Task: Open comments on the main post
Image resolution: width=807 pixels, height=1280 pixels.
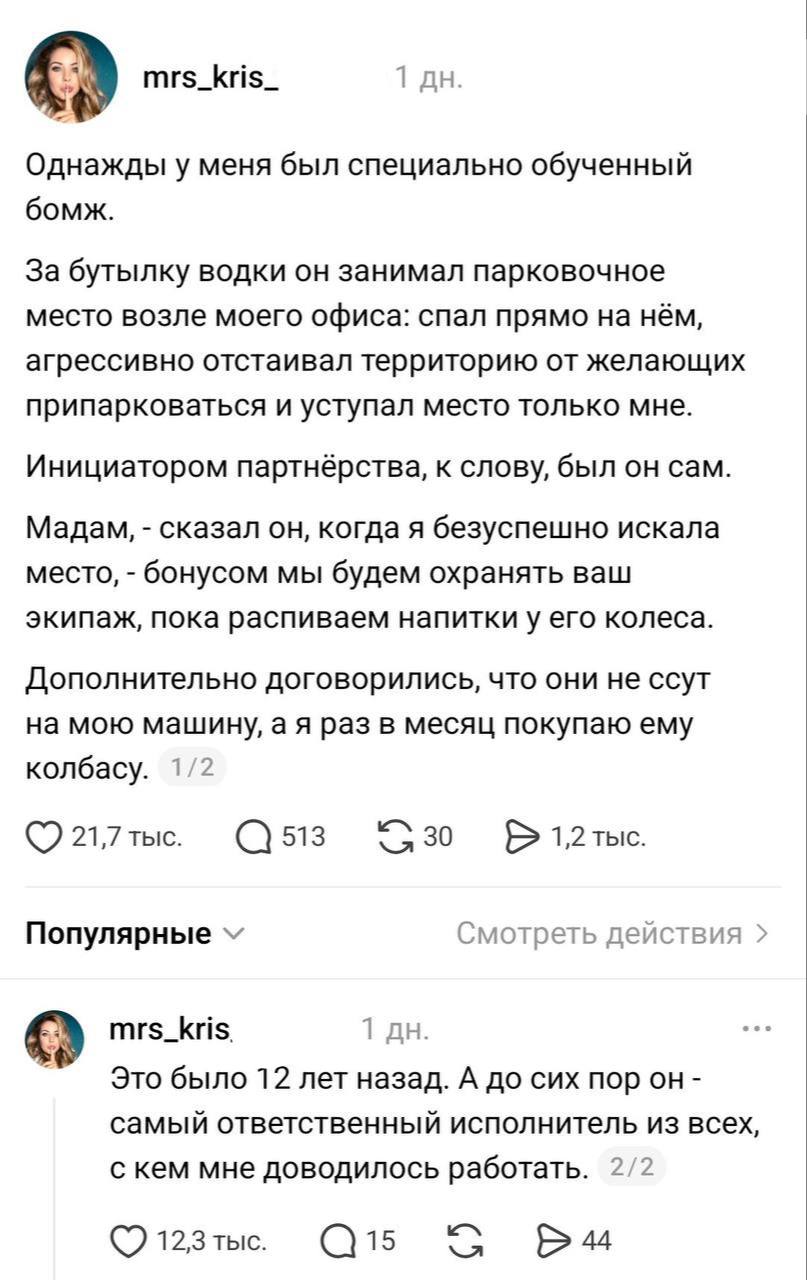Action: (x=254, y=837)
